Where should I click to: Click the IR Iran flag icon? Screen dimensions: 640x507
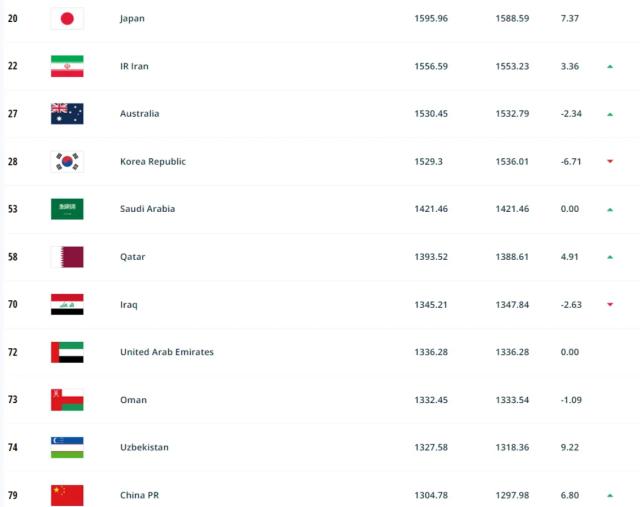[x=67, y=66]
